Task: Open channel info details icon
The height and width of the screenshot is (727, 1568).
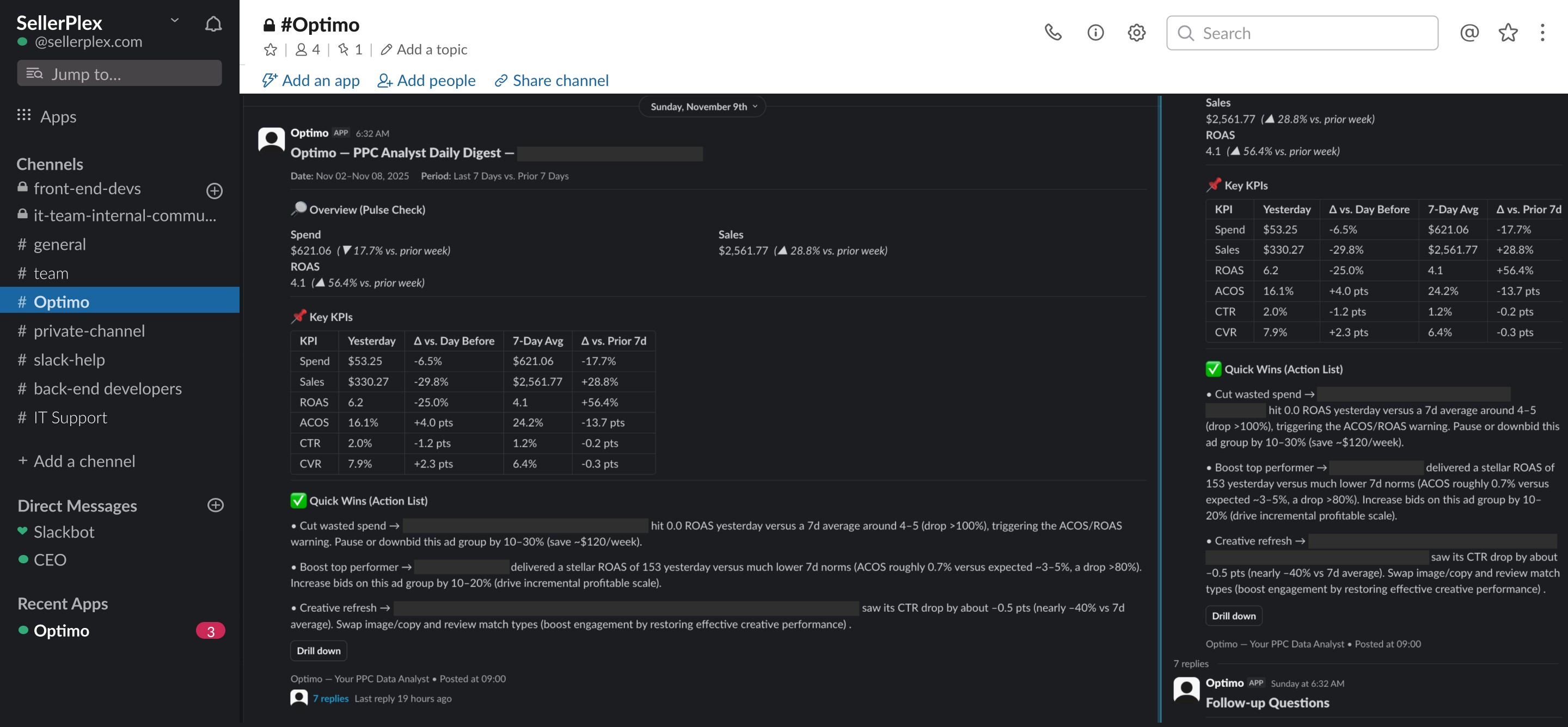Action: 1095,32
